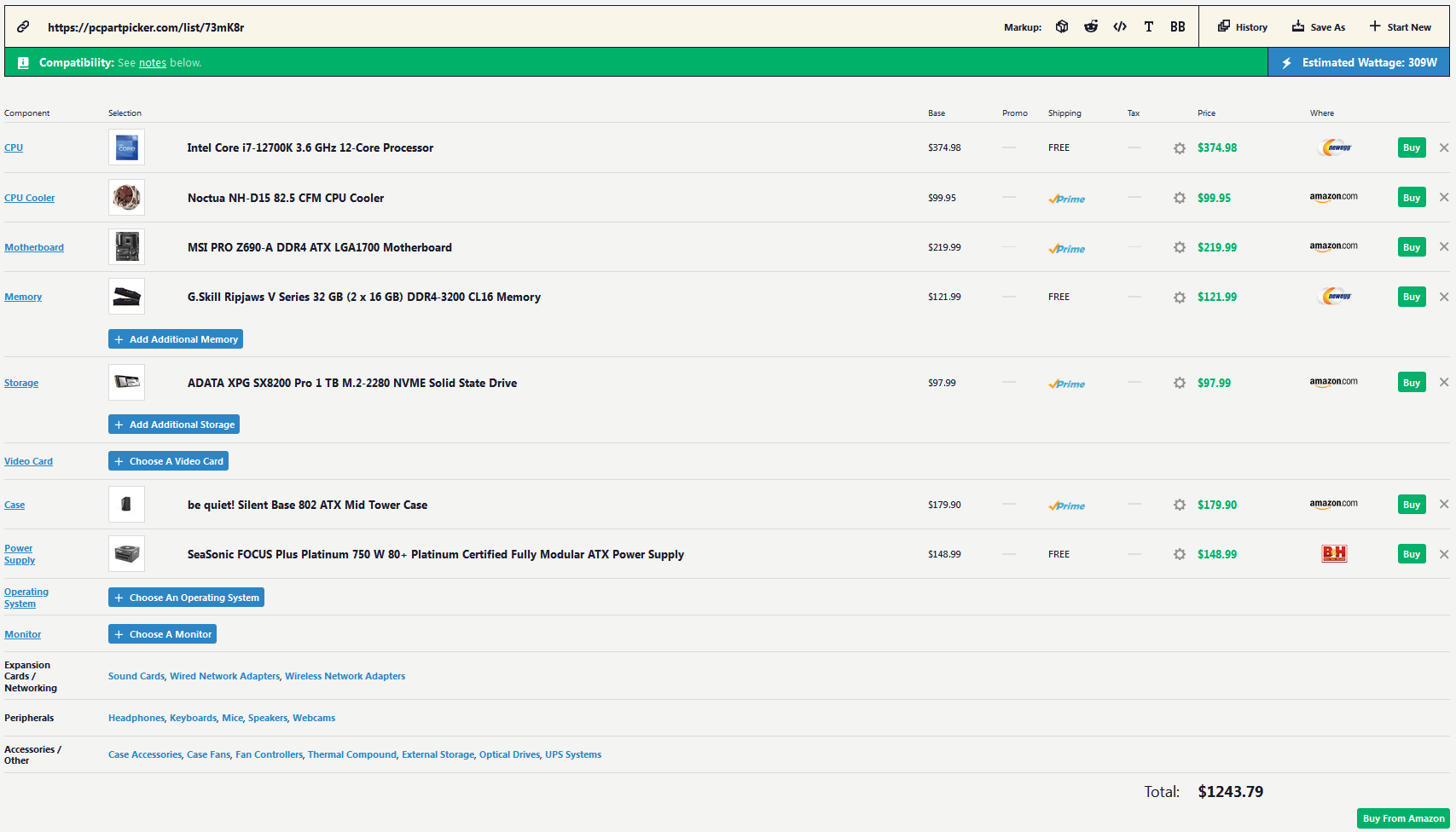Screen dimensions: 1456x832
Task: Open price settings gear for SeaSonic power supply
Action: [1180, 554]
